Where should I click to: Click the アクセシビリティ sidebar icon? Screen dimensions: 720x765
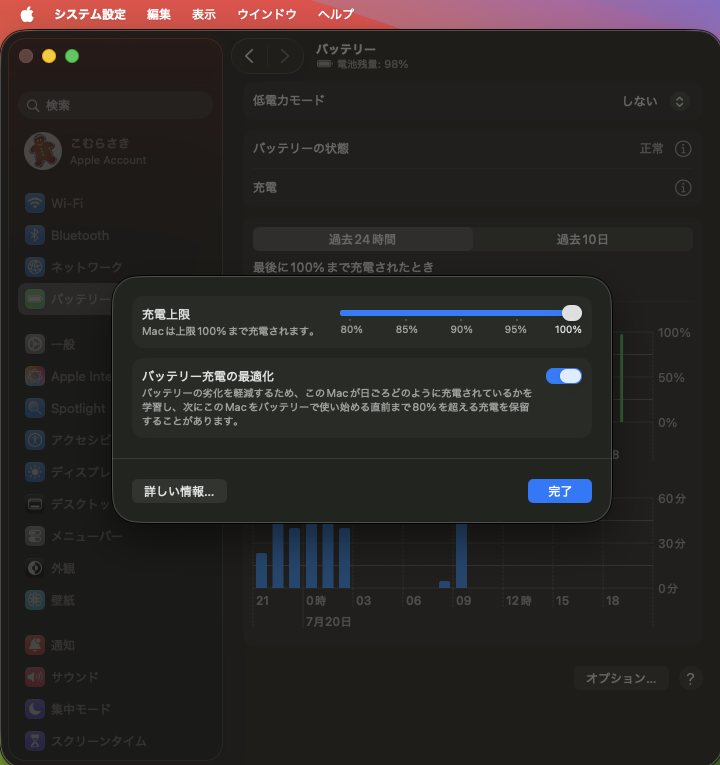click(x=35, y=440)
